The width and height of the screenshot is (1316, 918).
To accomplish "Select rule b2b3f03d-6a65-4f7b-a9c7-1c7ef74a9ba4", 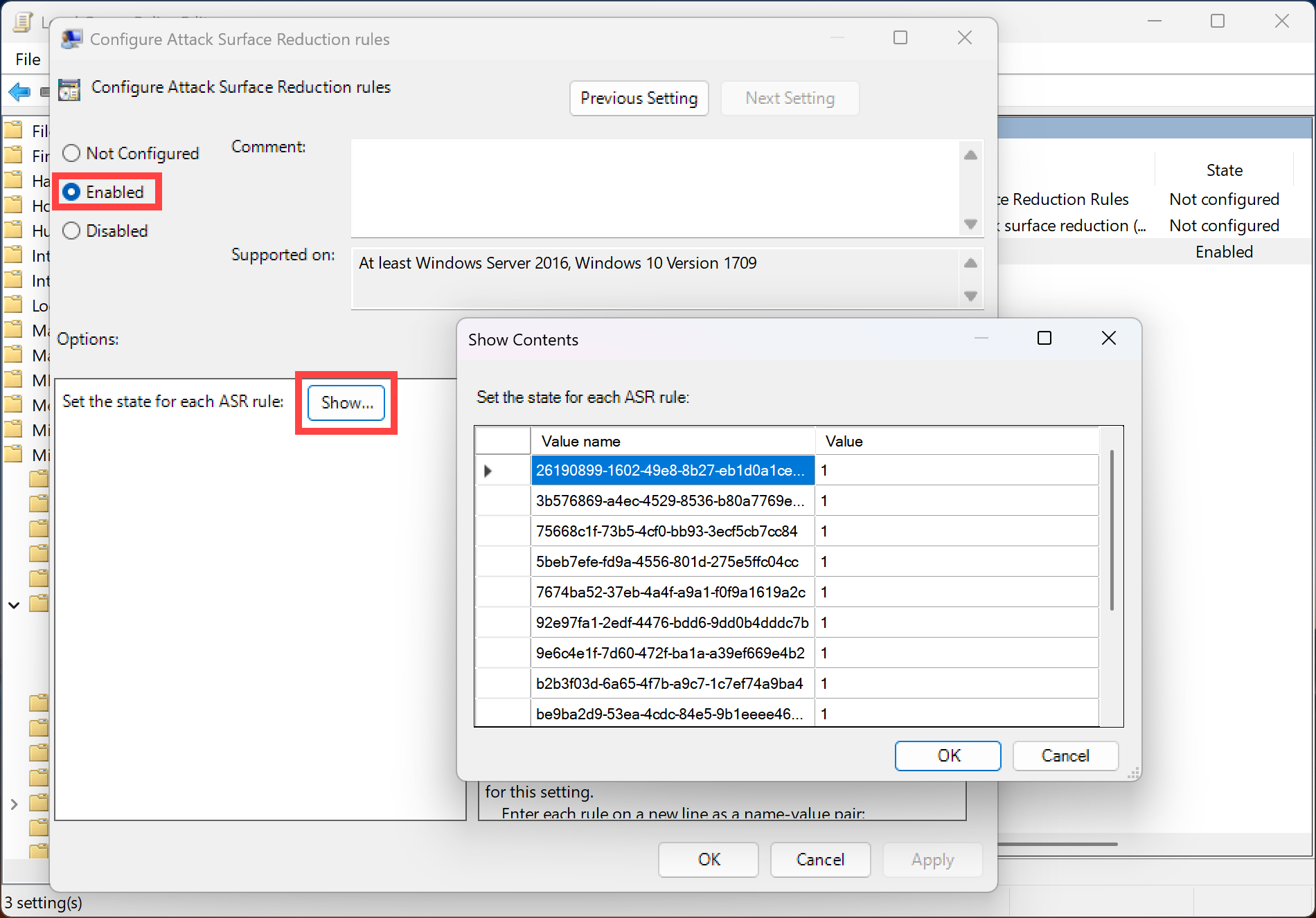I will tap(673, 683).
